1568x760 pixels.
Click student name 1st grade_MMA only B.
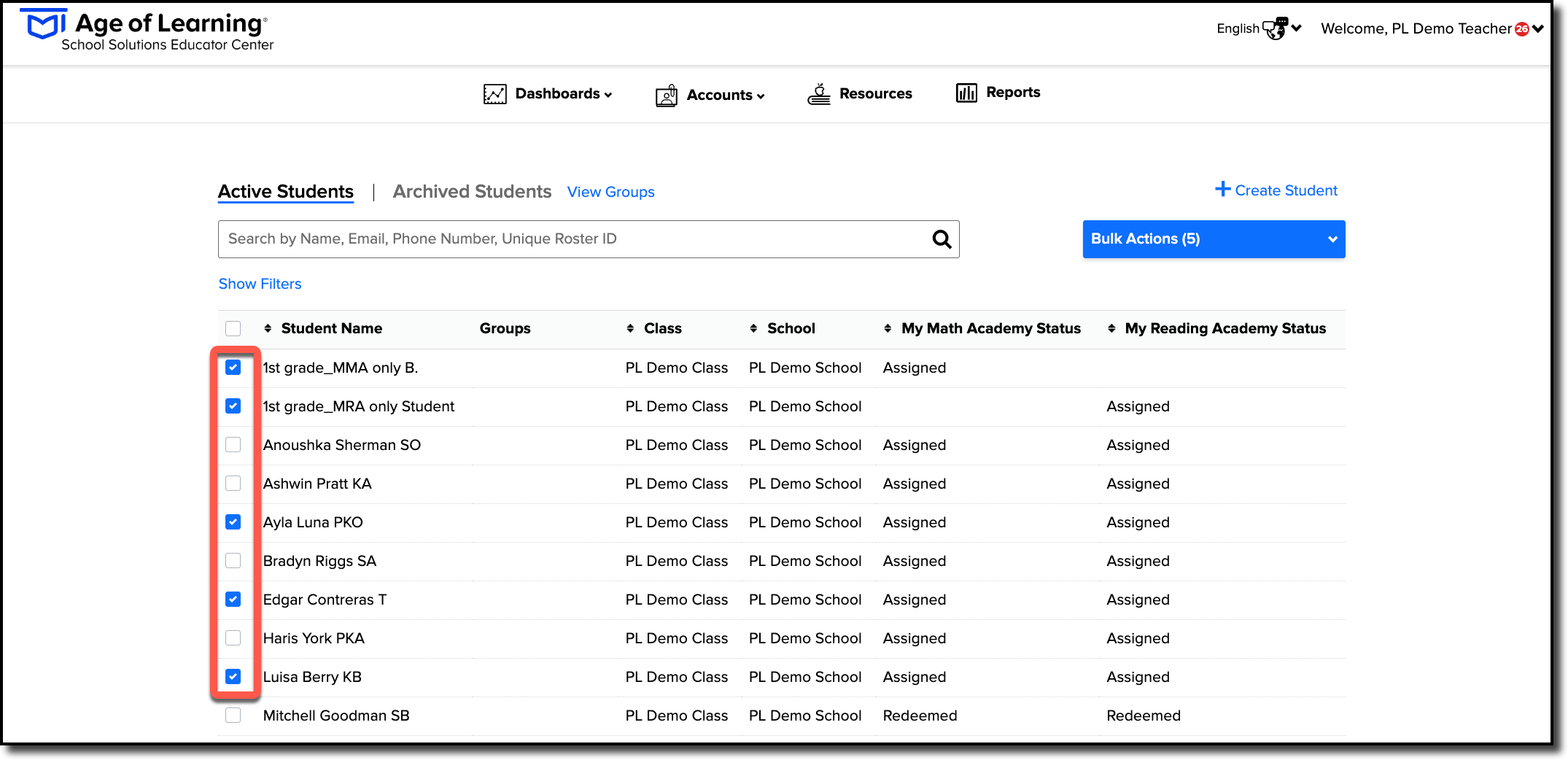[x=341, y=368]
